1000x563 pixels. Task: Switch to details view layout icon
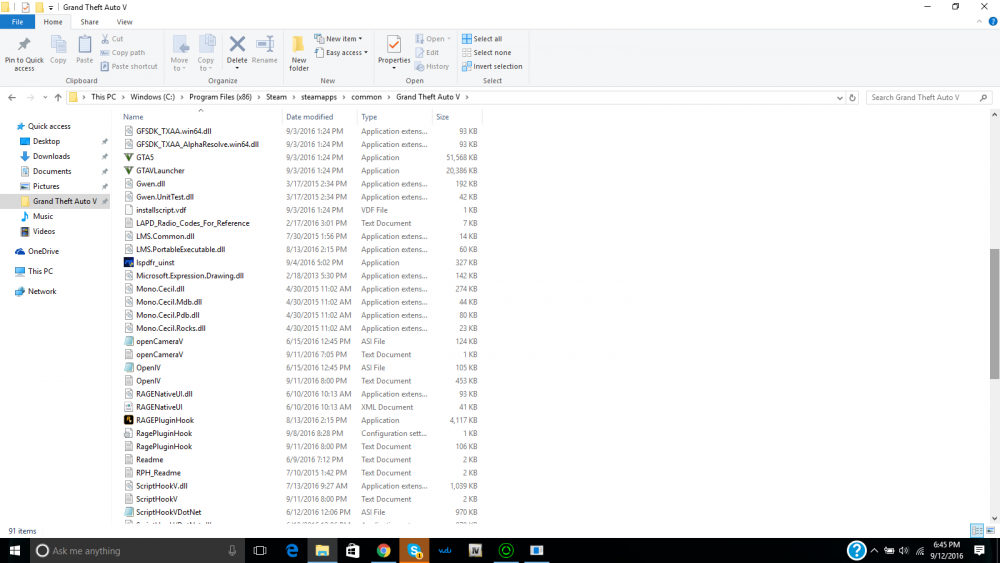976,530
